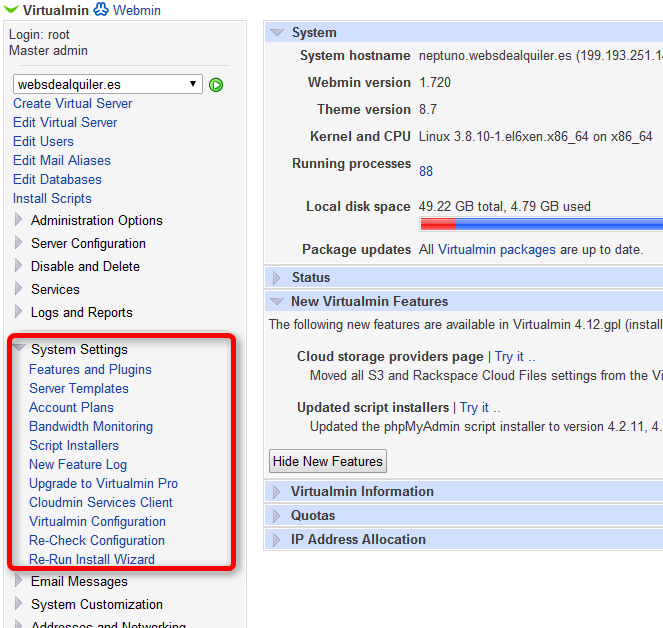Click the Webmin icon in the header

[x=101, y=10]
